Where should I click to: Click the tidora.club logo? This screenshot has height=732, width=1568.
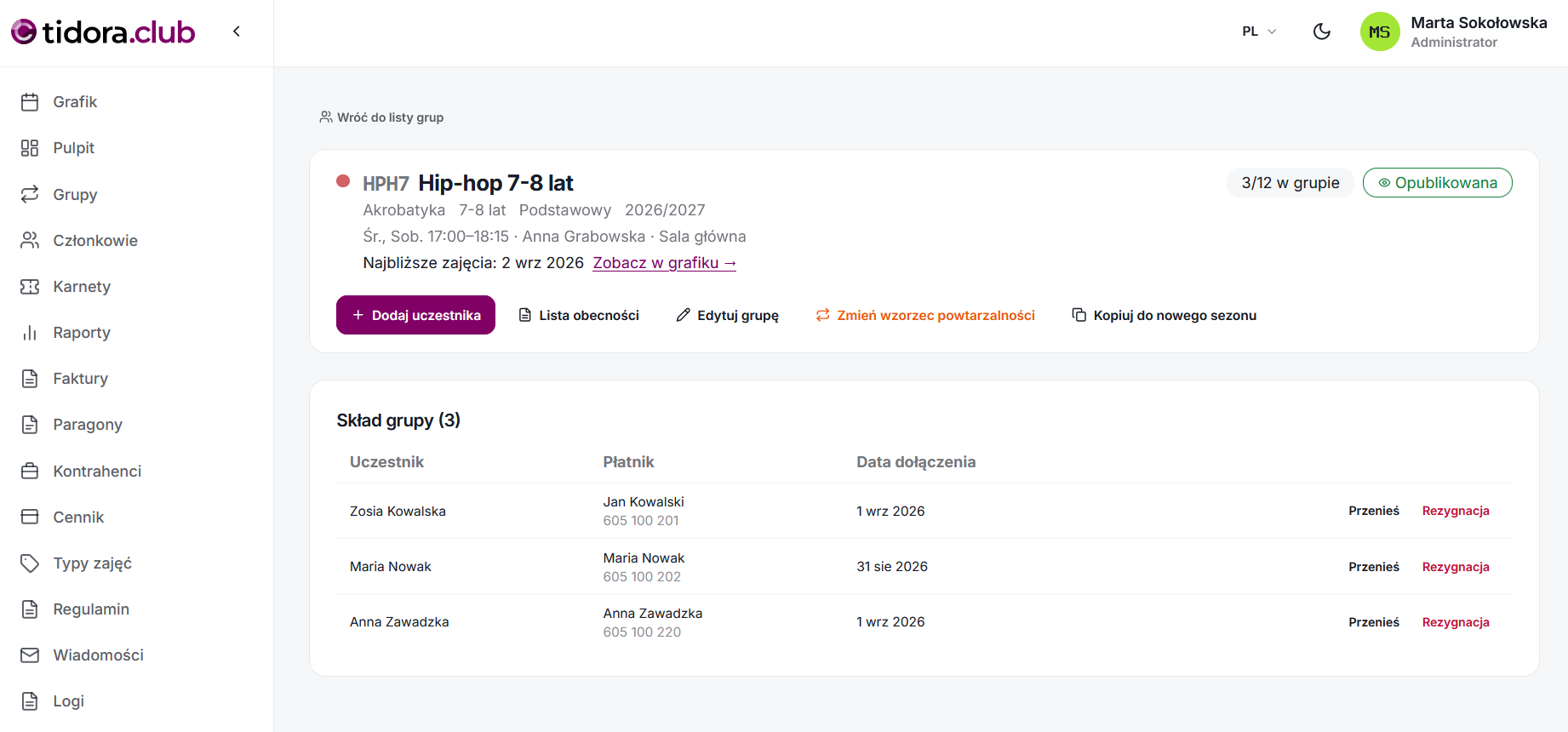point(103,32)
